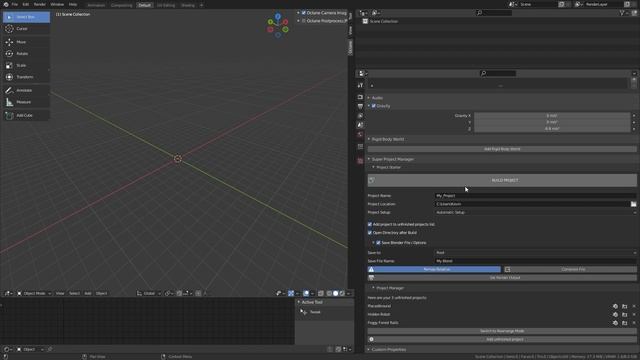Open the World properties tab

pyautogui.click(x=360, y=134)
